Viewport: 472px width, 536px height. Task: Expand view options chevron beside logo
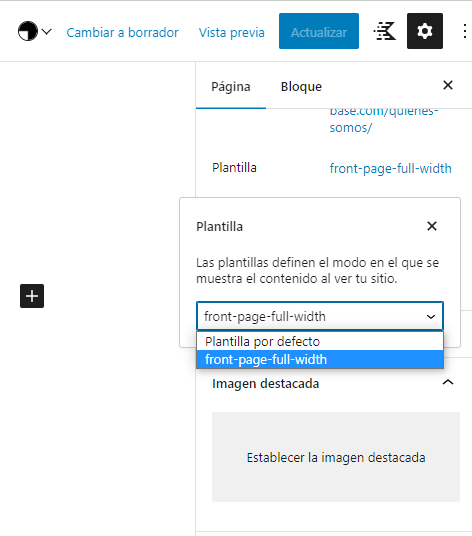point(47,31)
